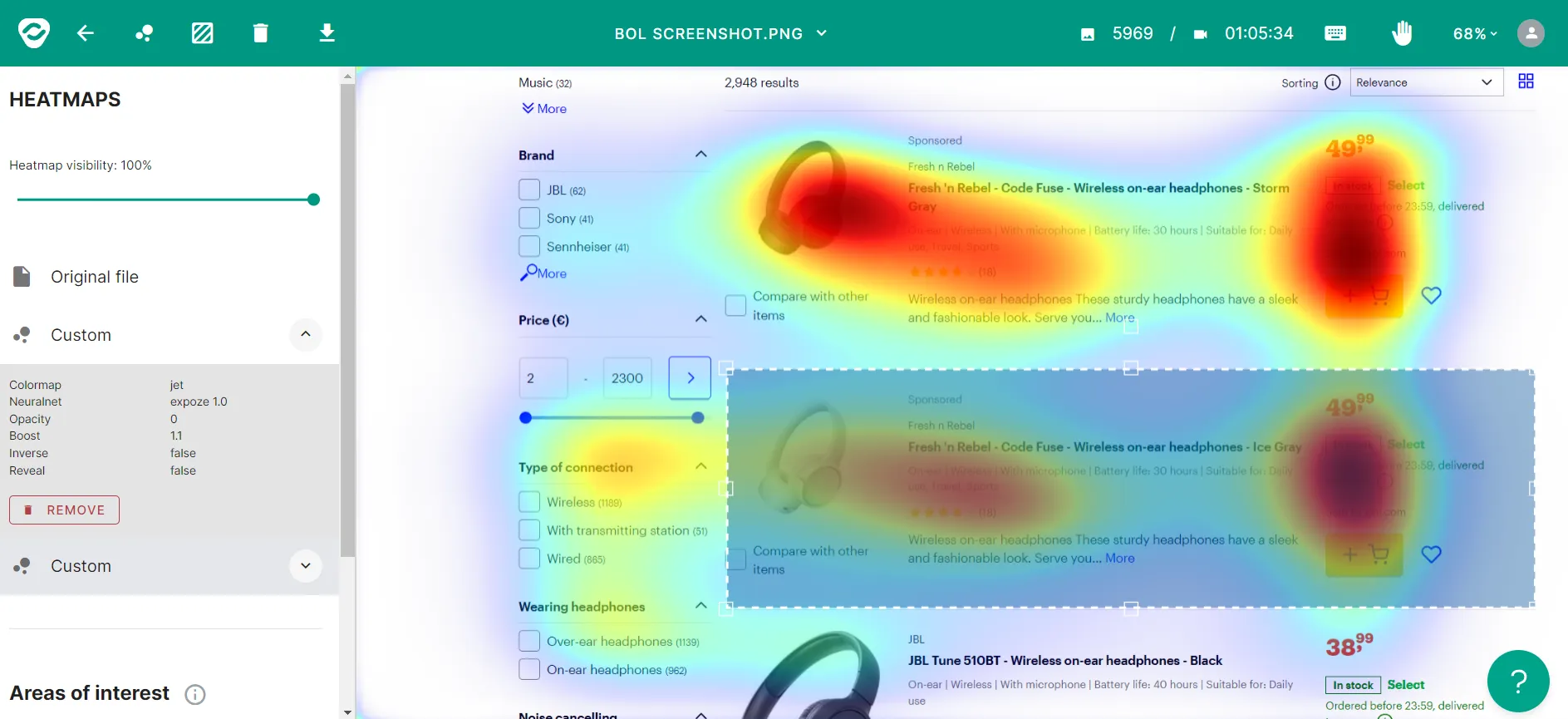Viewport: 1568px width, 719px height.
Task: Collapse the Price (€) filter section
Action: [700, 319]
